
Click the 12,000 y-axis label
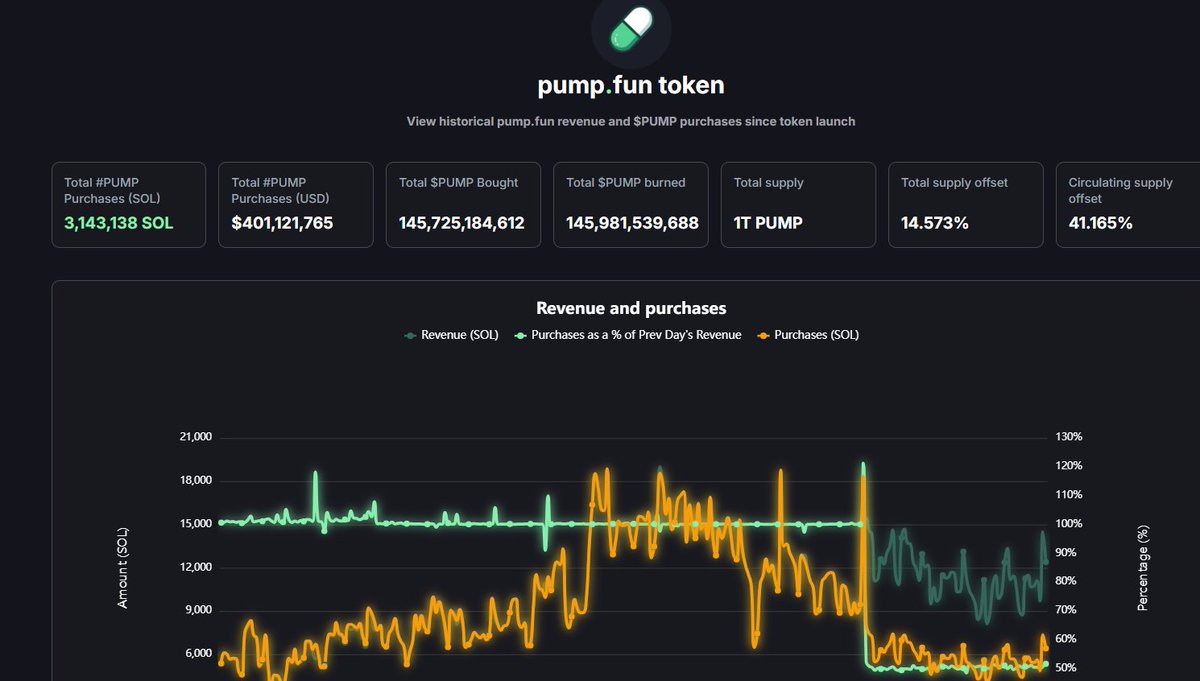pyautogui.click(x=194, y=567)
